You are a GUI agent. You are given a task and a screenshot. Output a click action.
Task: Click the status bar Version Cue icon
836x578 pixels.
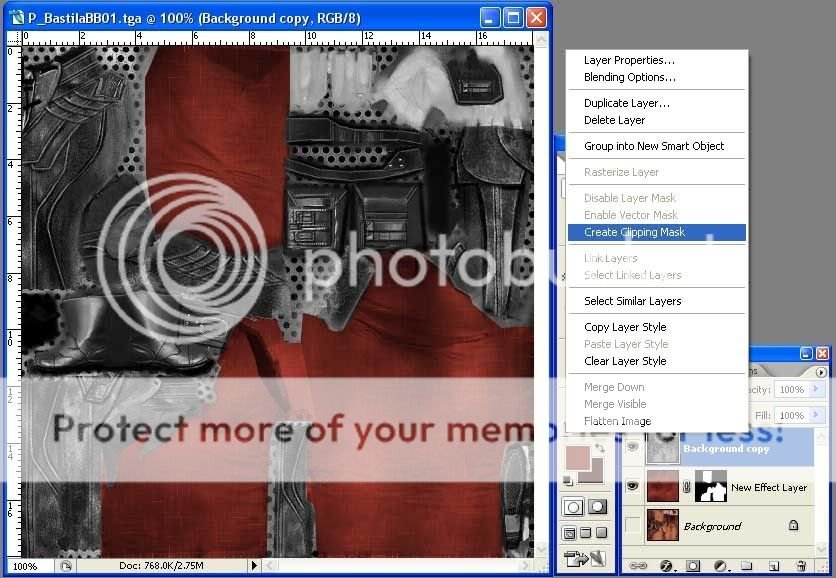66,566
